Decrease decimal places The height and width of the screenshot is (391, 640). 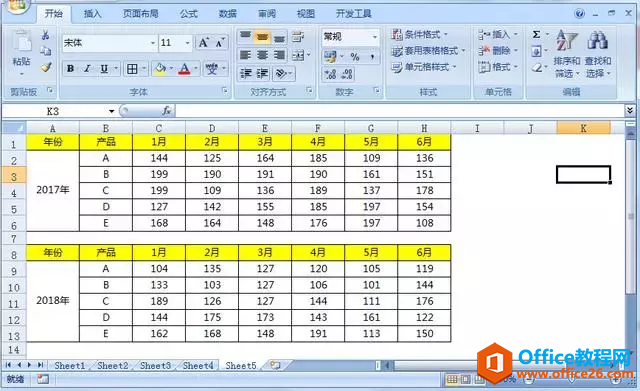(x=347, y=74)
